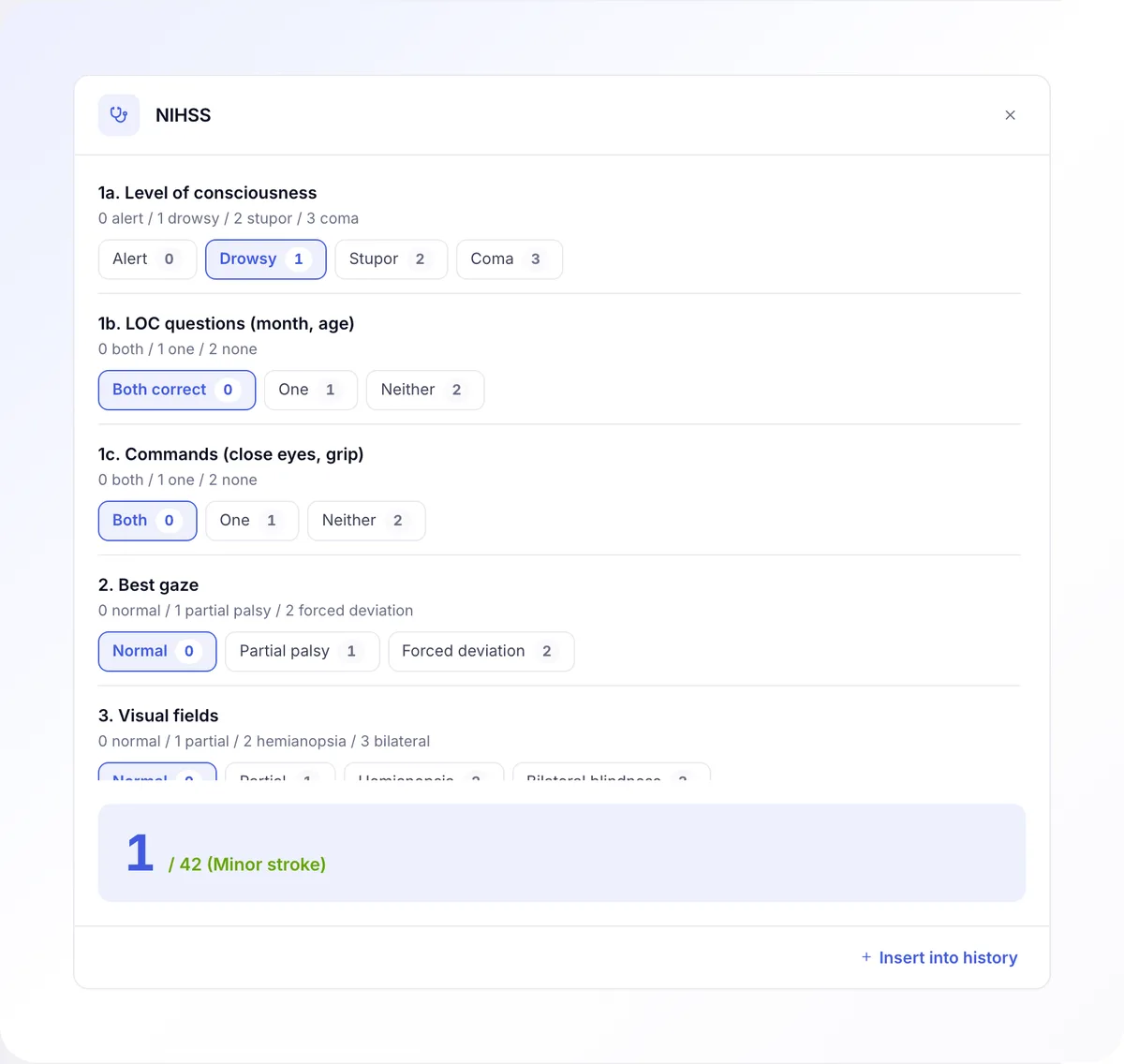Select Both correct for LOC questions
The width and height of the screenshot is (1124, 1064).
[177, 390]
